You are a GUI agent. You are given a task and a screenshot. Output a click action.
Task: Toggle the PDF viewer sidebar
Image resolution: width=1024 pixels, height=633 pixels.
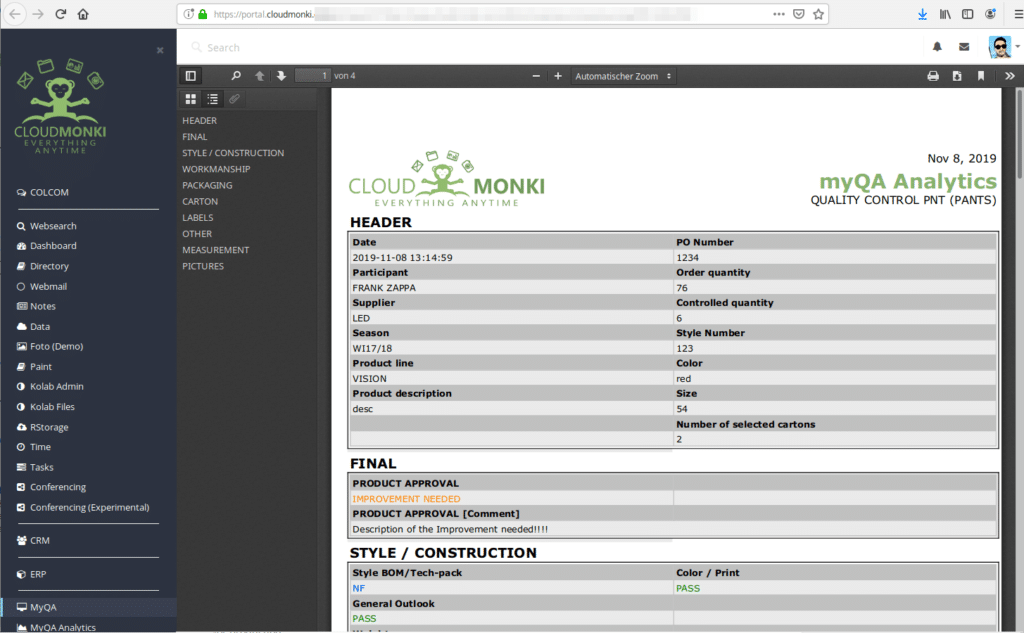pyautogui.click(x=190, y=76)
